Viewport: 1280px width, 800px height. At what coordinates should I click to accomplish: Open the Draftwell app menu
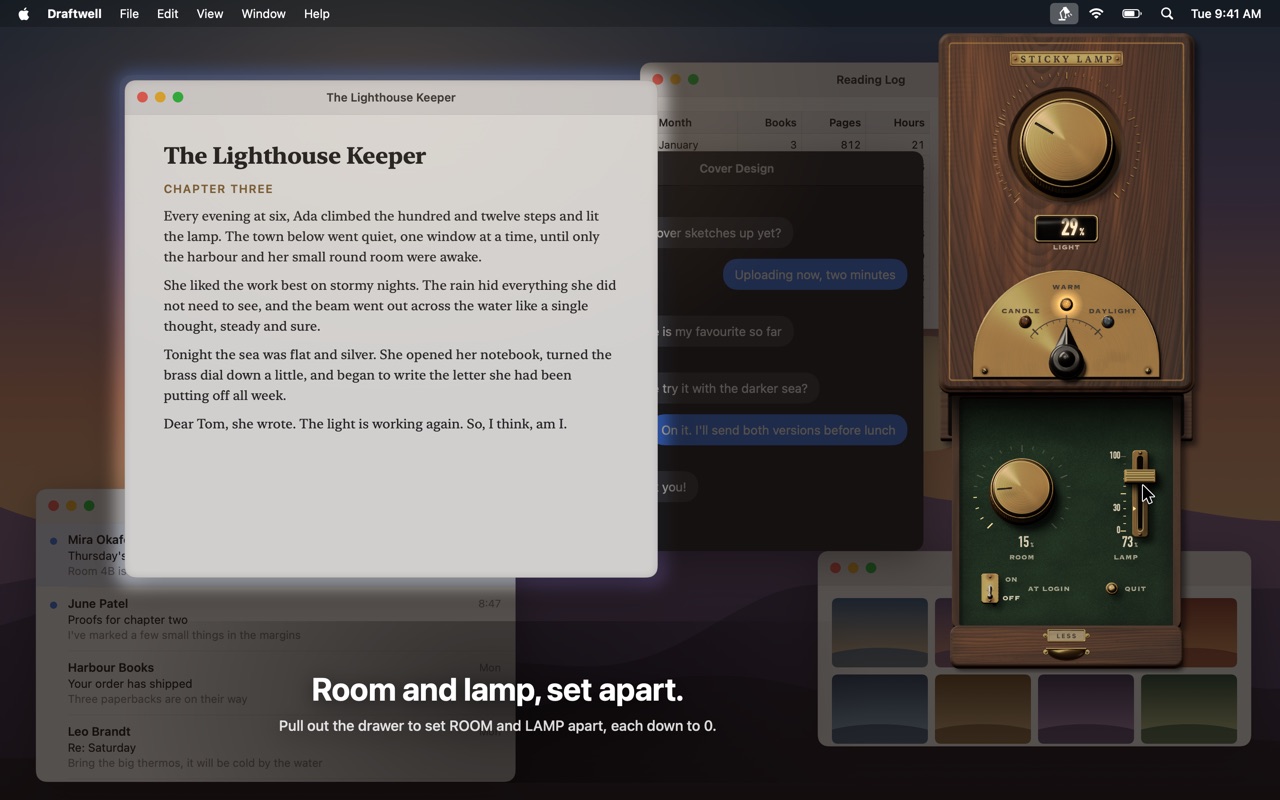(75, 14)
